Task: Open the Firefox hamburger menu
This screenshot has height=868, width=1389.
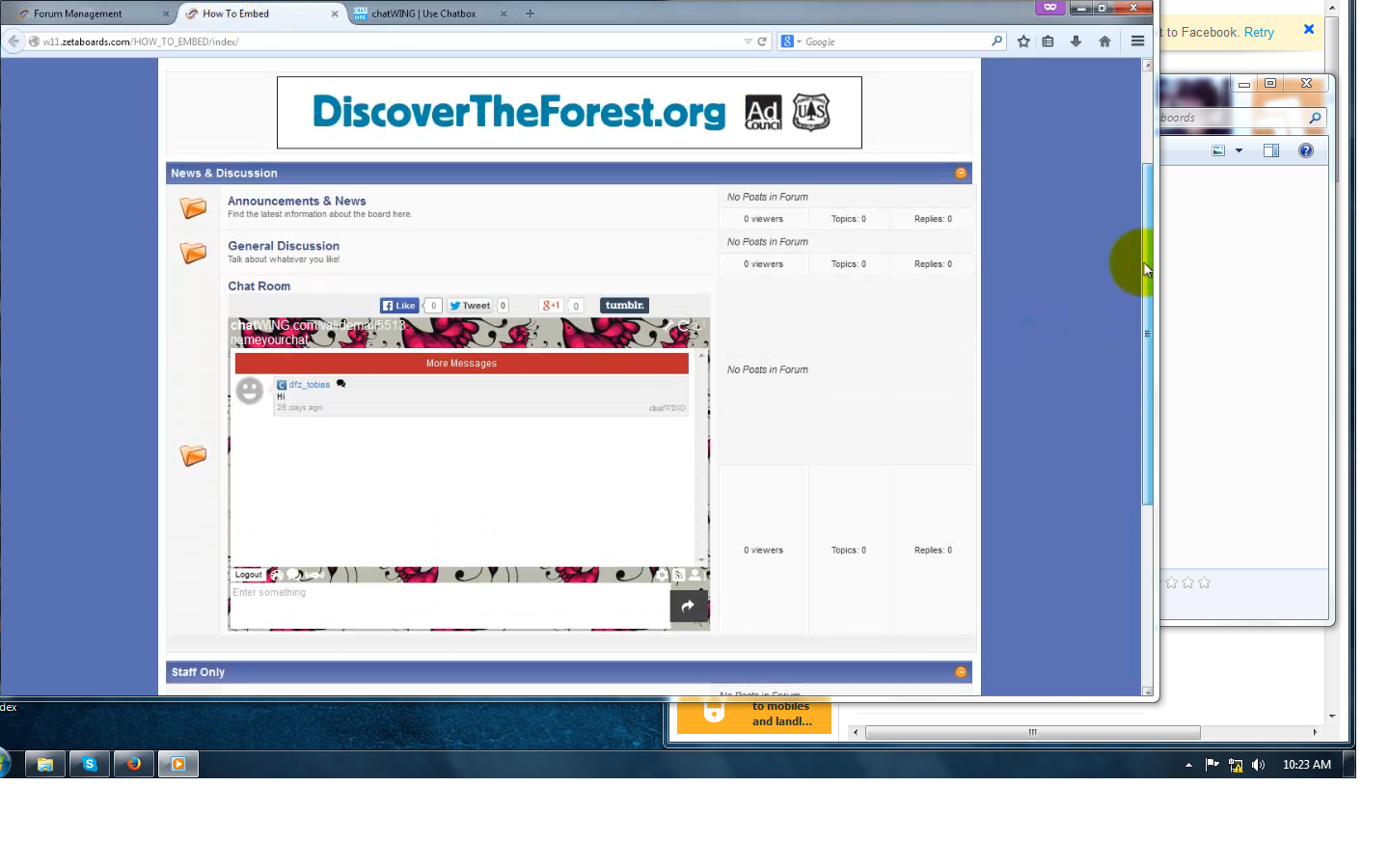Action: click(1138, 41)
